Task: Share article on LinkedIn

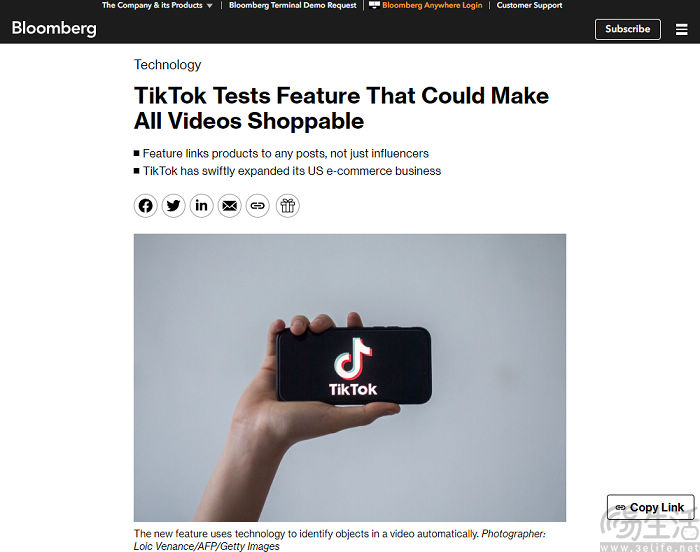Action: coord(201,206)
